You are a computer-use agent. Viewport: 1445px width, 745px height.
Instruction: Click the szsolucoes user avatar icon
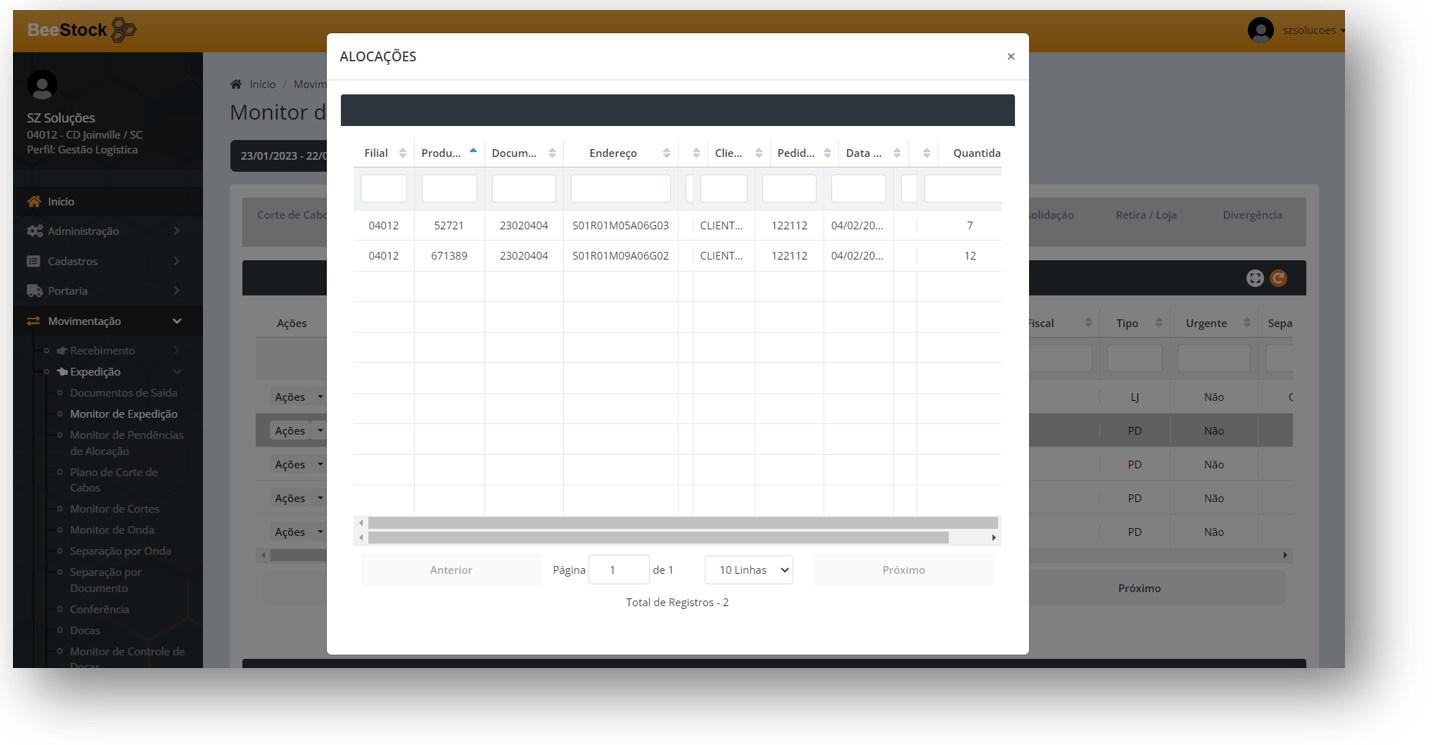[1260, 30]
